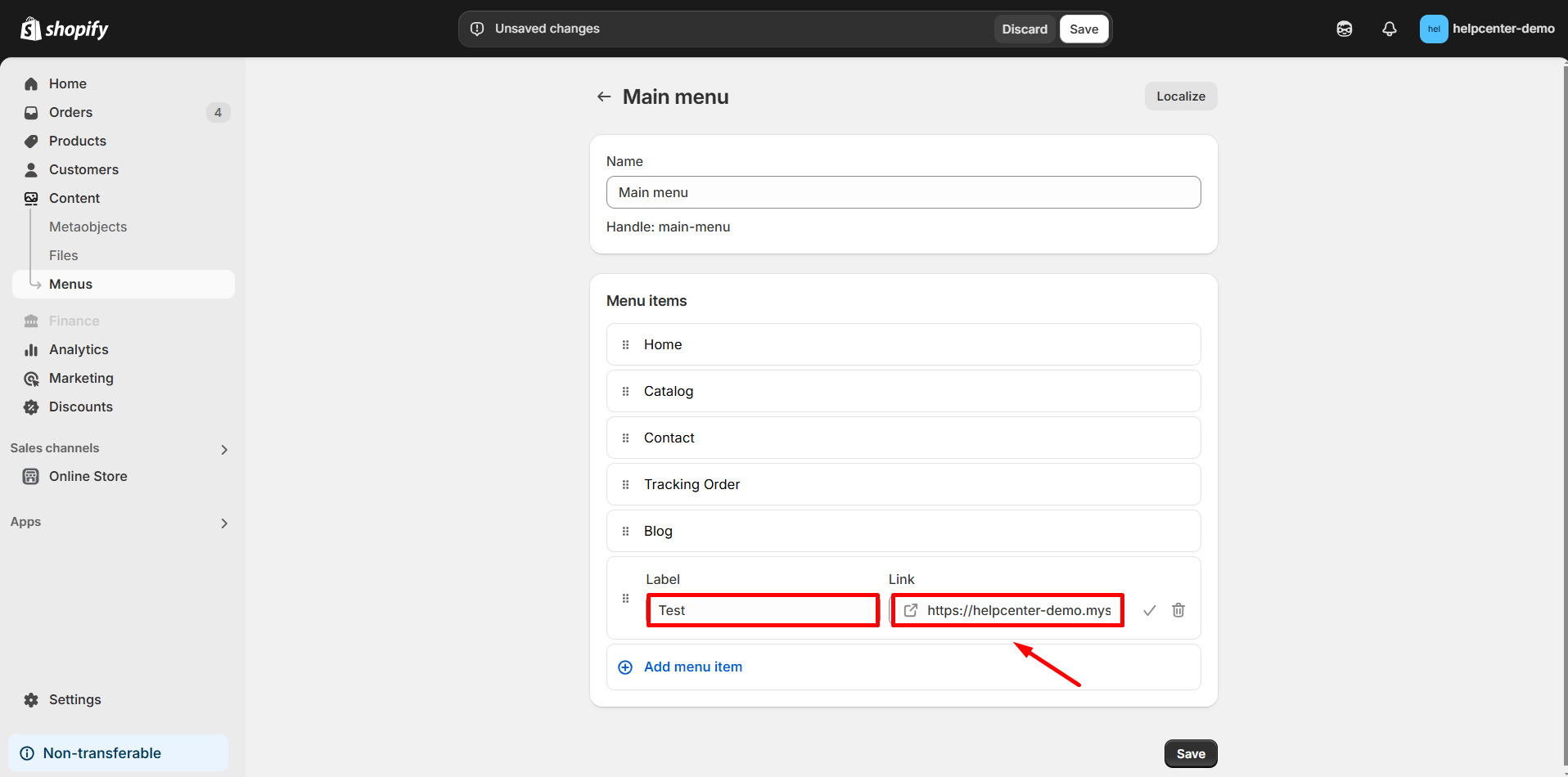The image size is (1568, 777).
Task: Grab the drag handle beside Blog item
Action: (x=625, y=531)
